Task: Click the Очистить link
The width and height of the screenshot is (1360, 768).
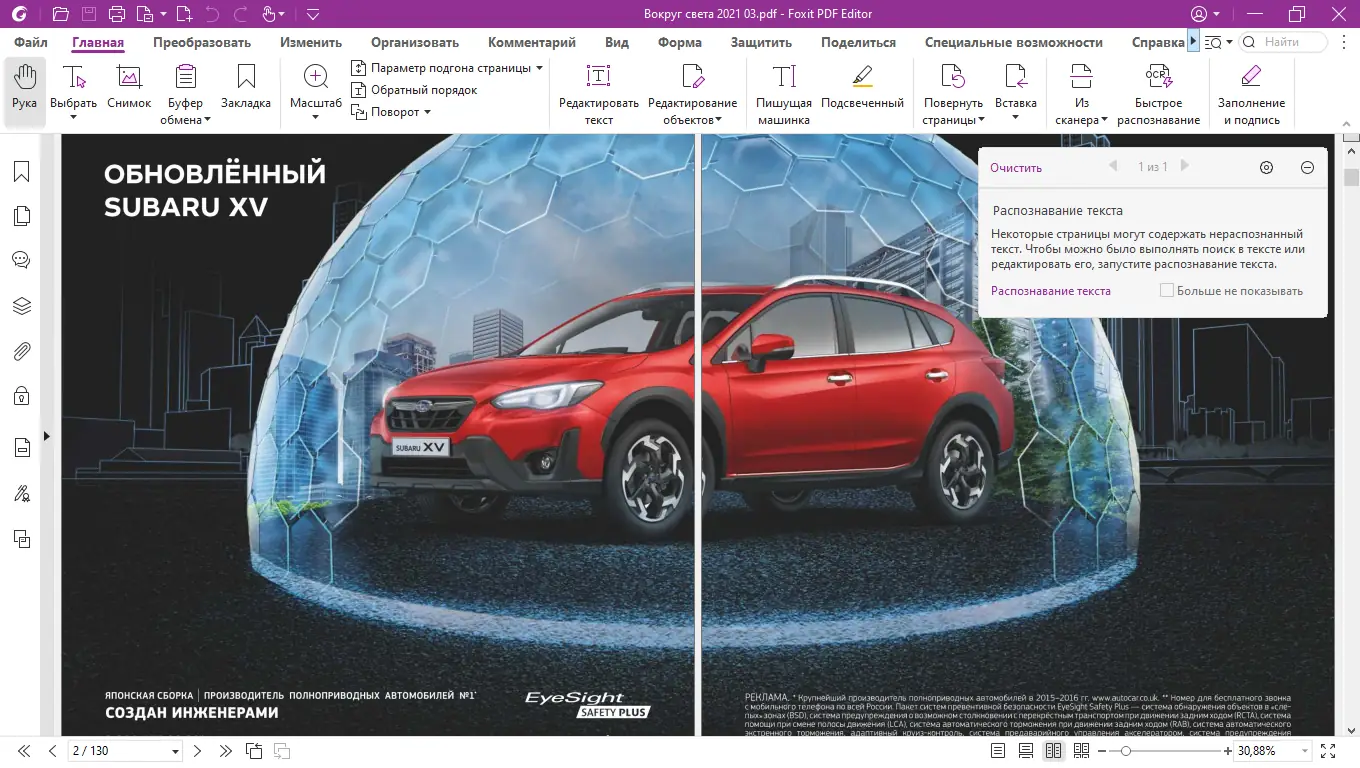Action: pos(1016,168)
